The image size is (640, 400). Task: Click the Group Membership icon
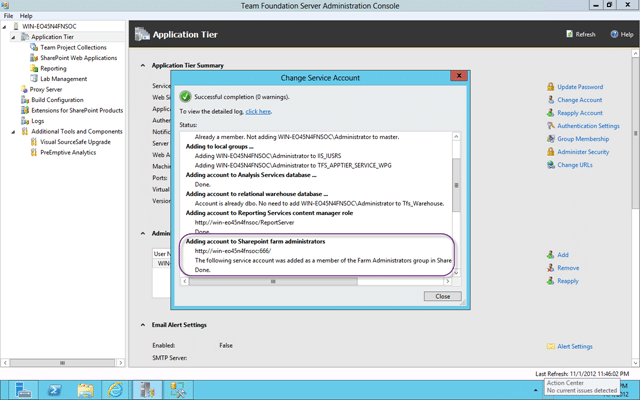point(551,139)
